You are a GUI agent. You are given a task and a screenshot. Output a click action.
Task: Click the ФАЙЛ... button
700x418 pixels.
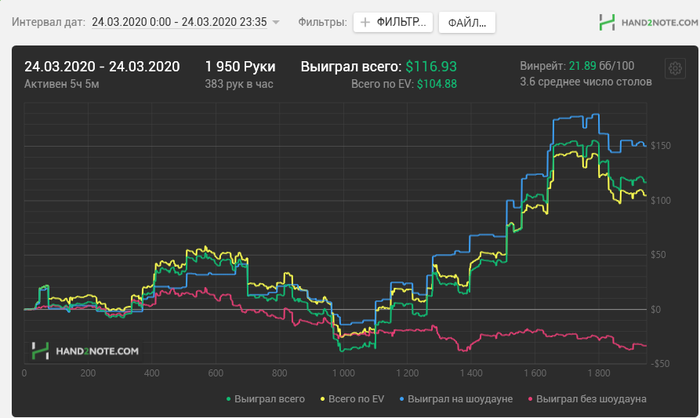[x=467, y=22]
